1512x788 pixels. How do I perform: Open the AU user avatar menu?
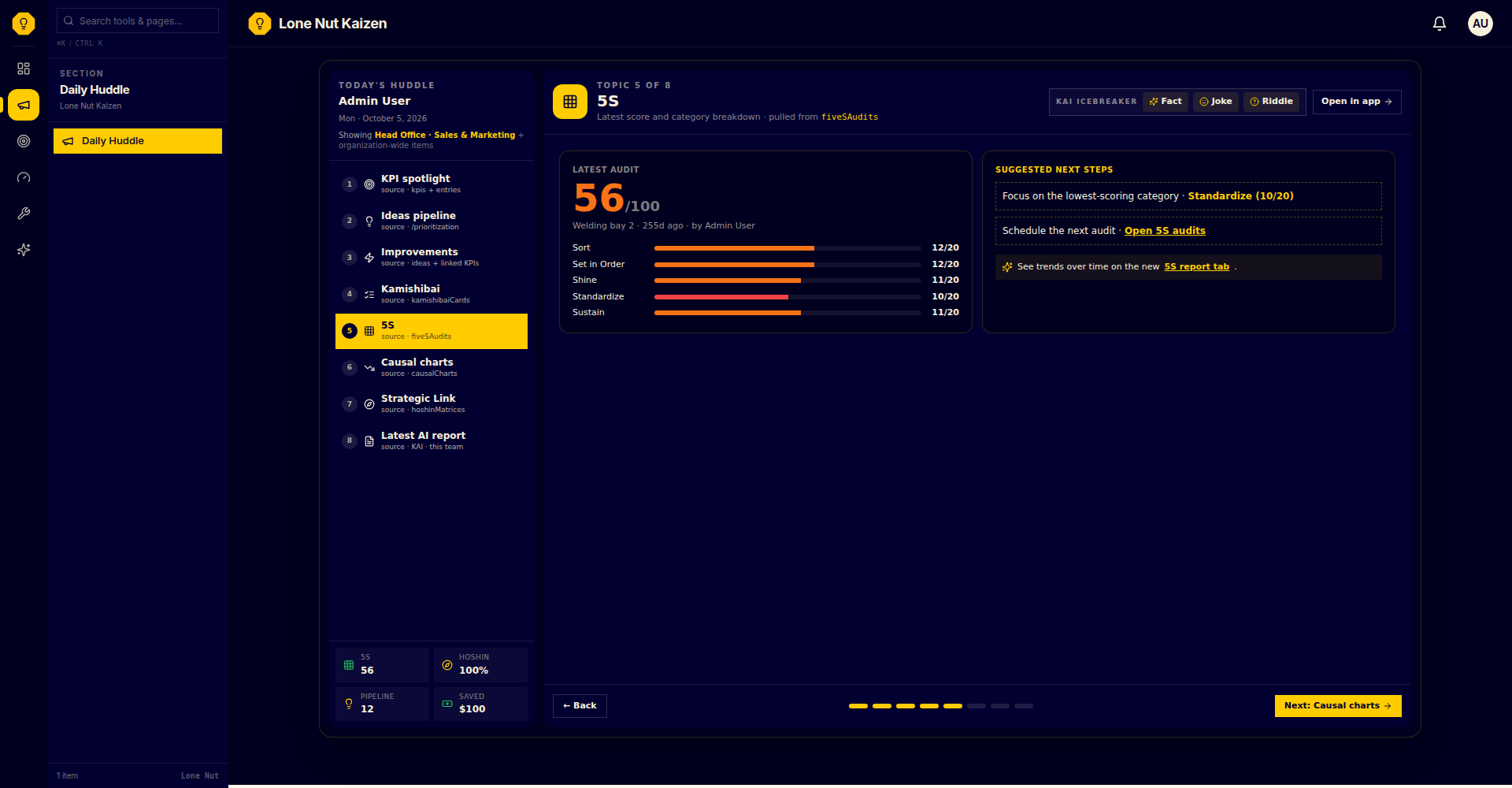click(1480, 24)
